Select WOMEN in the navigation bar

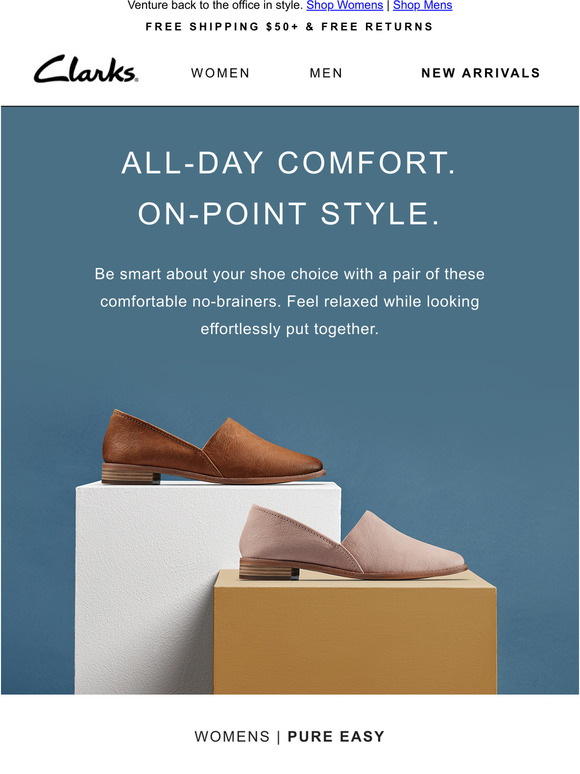220,73
